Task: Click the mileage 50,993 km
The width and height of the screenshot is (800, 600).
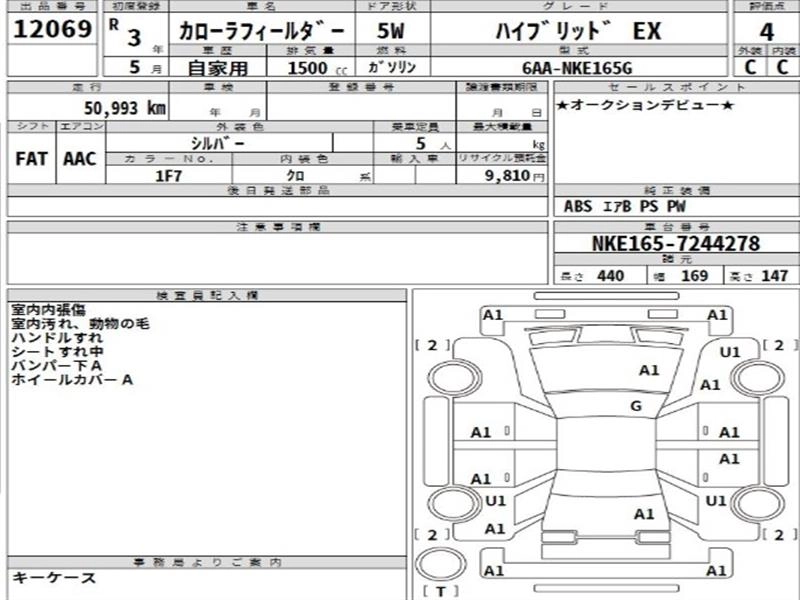Action: pyautogui.click(x=124, y=108)
